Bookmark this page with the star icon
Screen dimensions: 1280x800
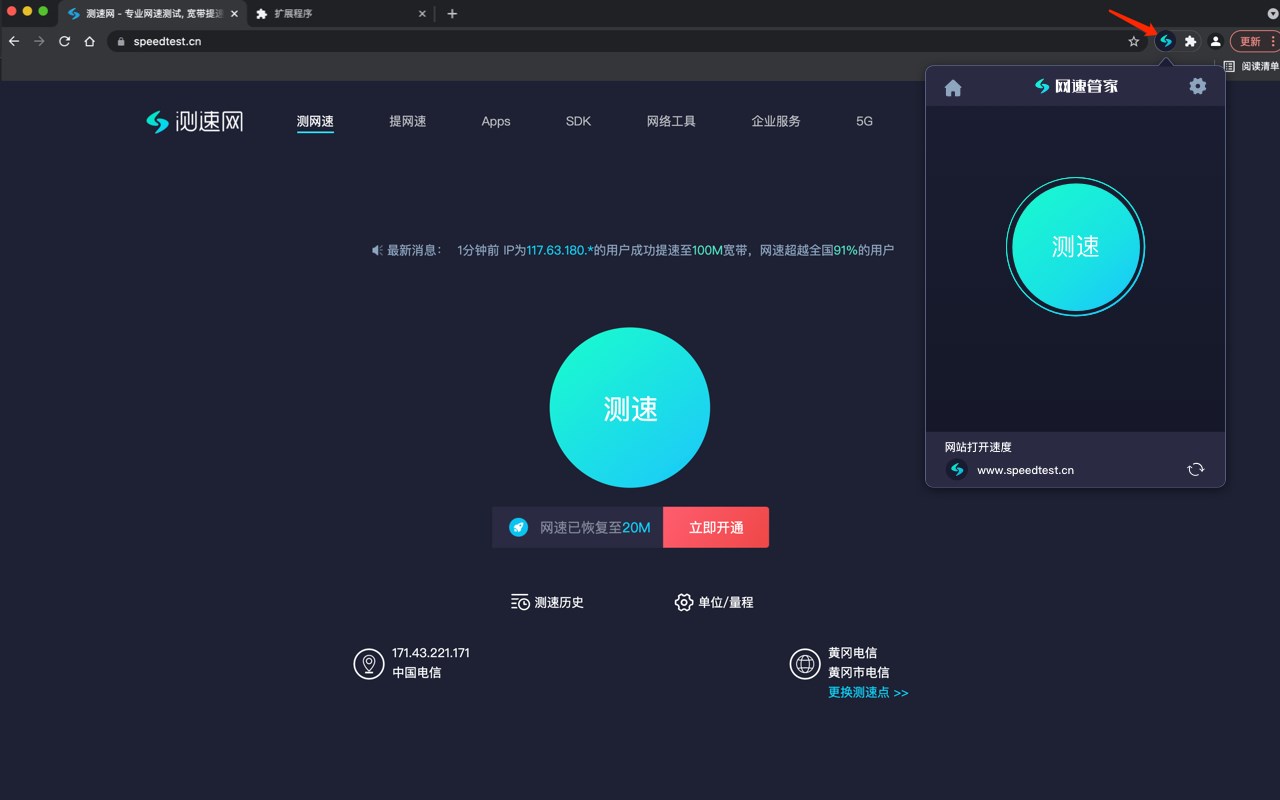(x=1133, y=41)
